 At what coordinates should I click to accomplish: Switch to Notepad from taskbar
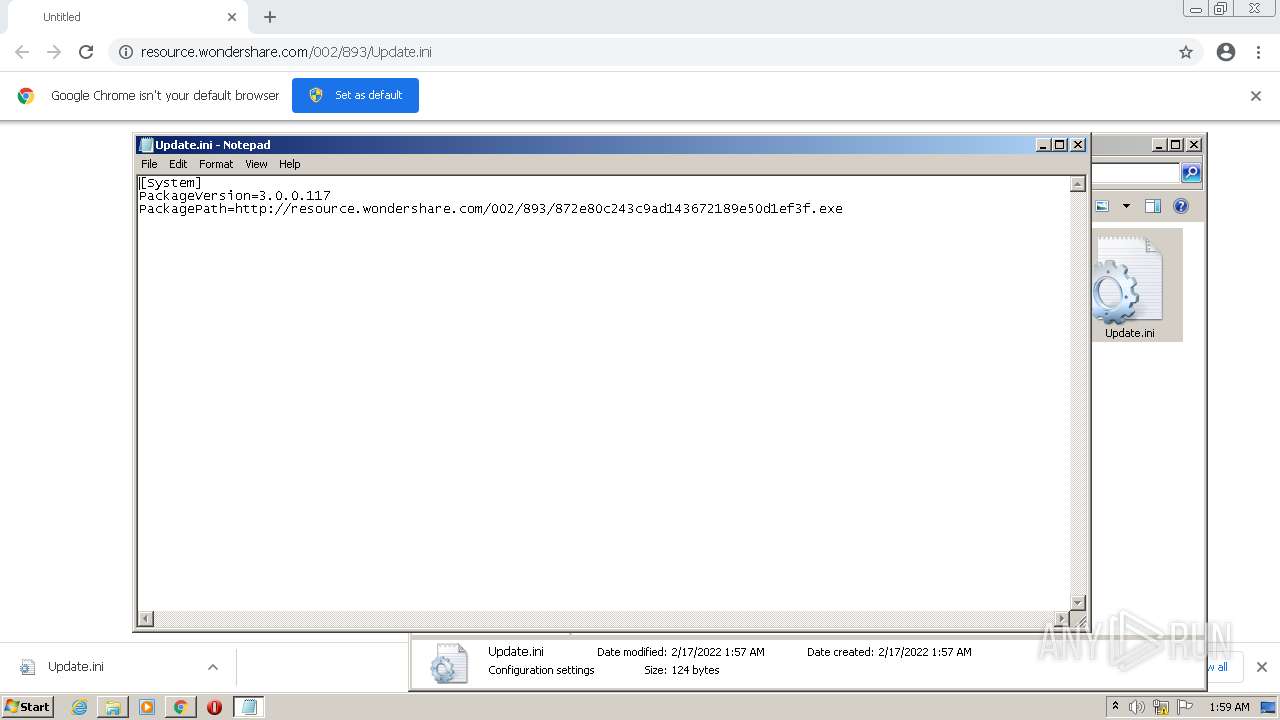click(x=249, y=707)
